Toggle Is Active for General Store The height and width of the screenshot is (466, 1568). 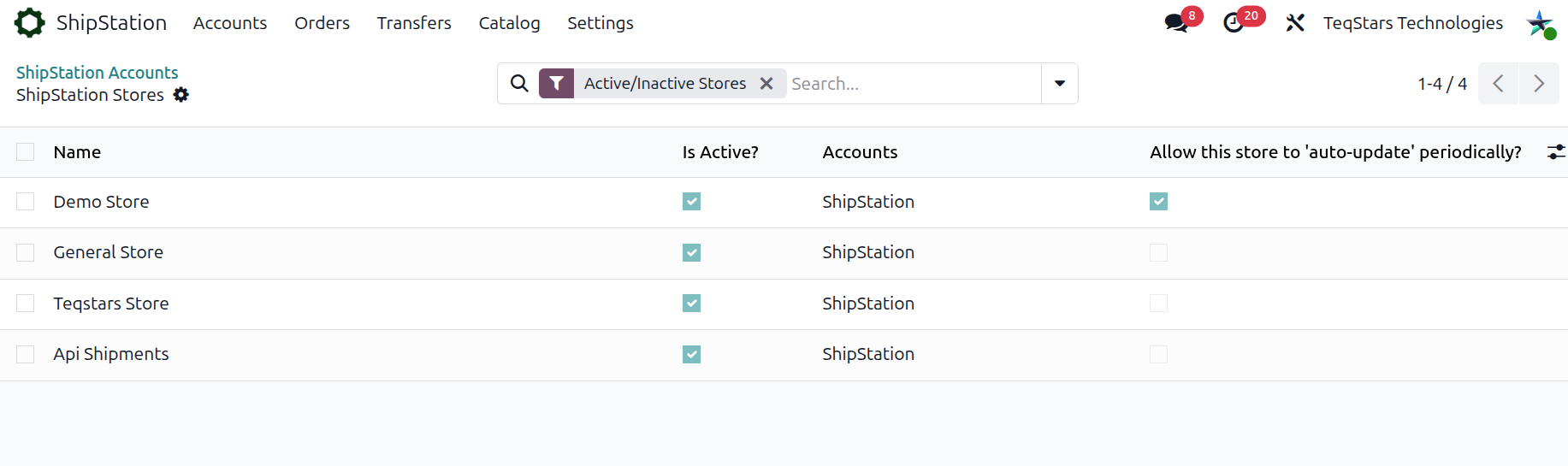point(691,252)
